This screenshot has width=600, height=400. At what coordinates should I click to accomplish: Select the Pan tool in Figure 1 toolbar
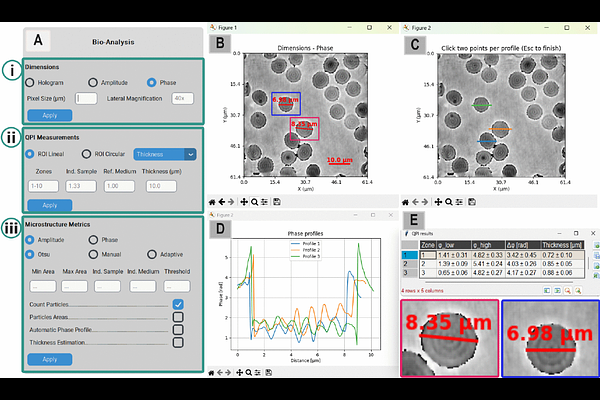[x=246, y=202]
